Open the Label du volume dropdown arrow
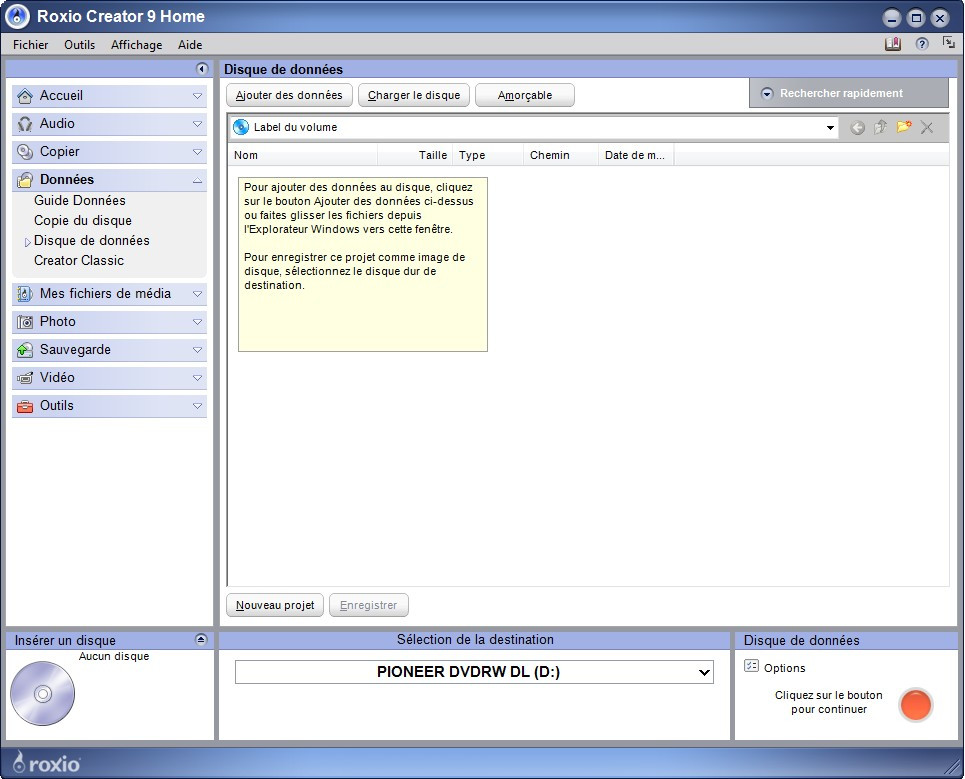Image resolution: width=965 pixels, height=779 pixels. click(x=830, y=127)
